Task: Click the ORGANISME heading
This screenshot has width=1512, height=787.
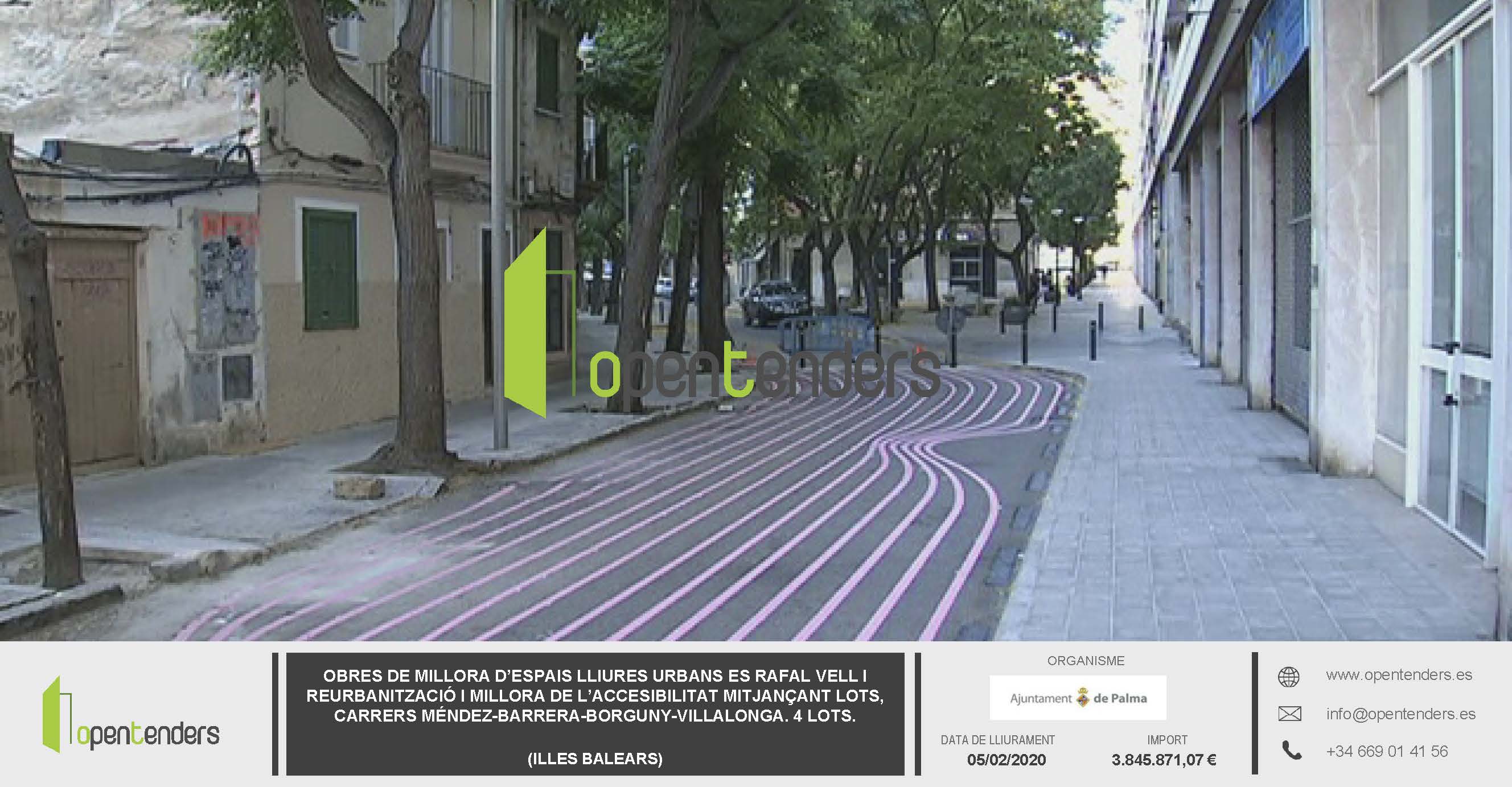Action: pyautogui.click(x=1086, y=661)
